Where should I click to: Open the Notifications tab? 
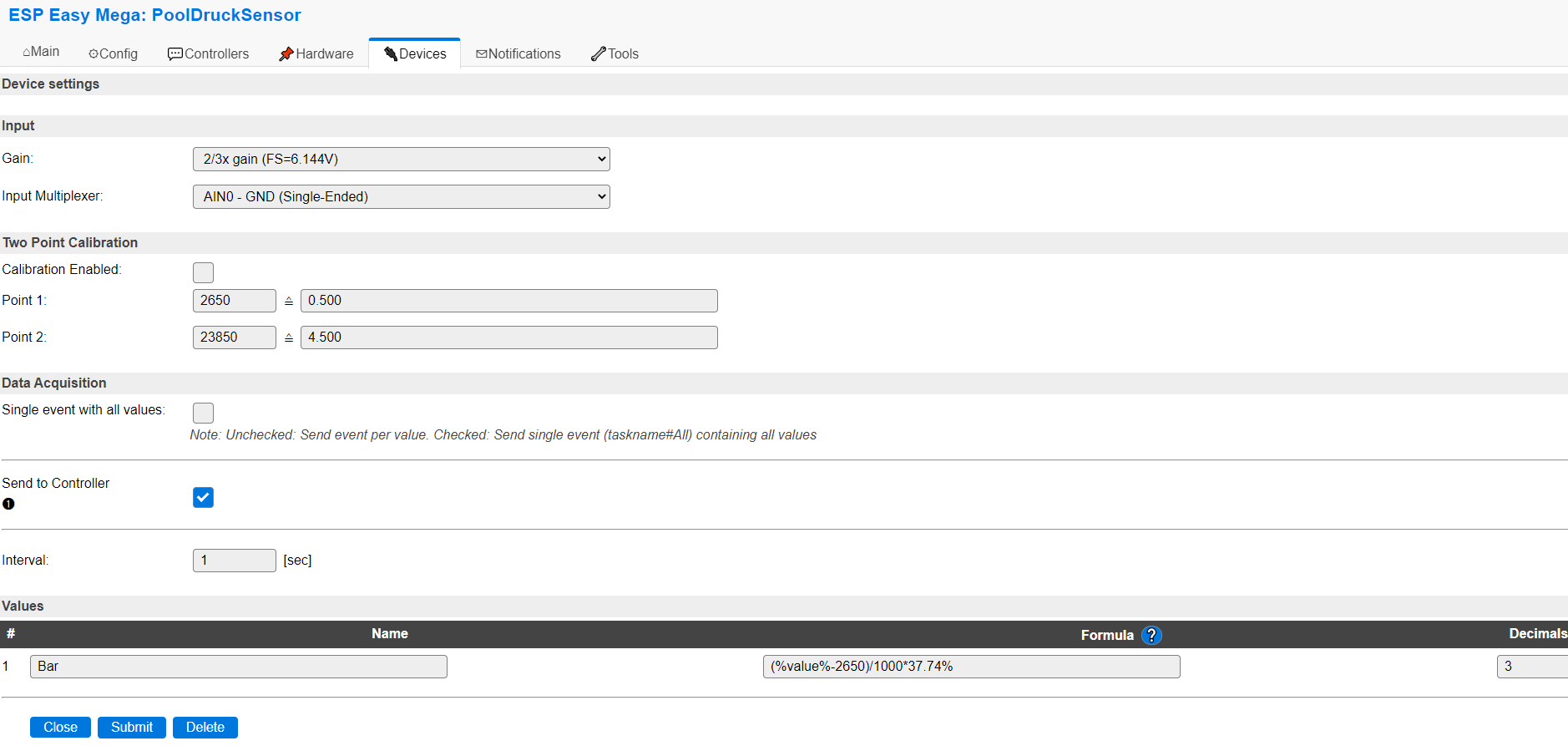click(518, 53)
